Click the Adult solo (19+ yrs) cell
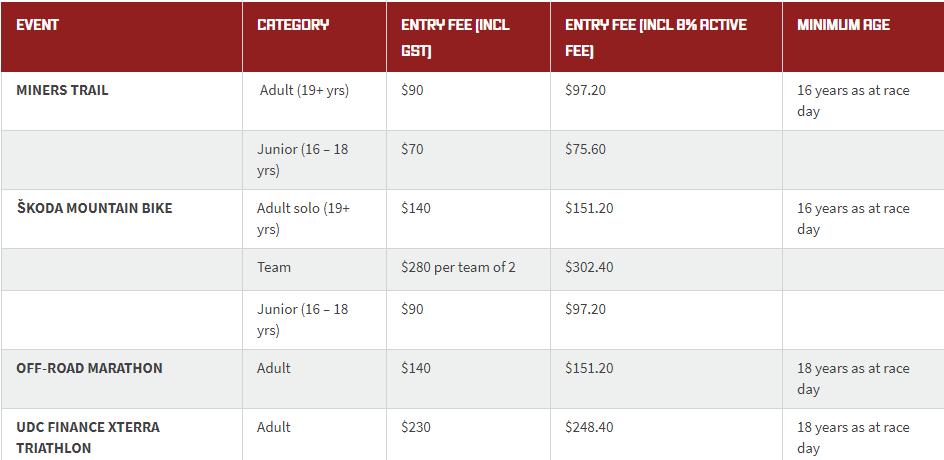The image size is (944, 460). [x=314, y=219]
